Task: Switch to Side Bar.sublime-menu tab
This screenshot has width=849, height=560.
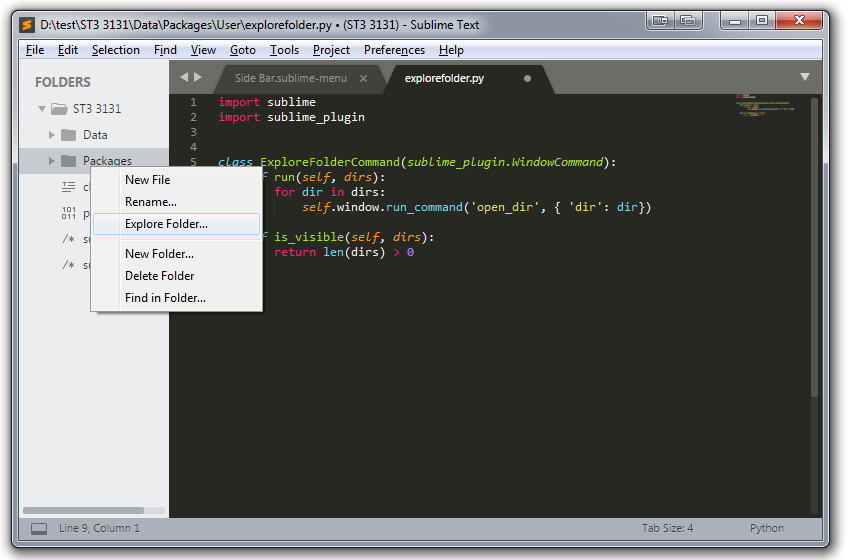Action: pos(291,79)
